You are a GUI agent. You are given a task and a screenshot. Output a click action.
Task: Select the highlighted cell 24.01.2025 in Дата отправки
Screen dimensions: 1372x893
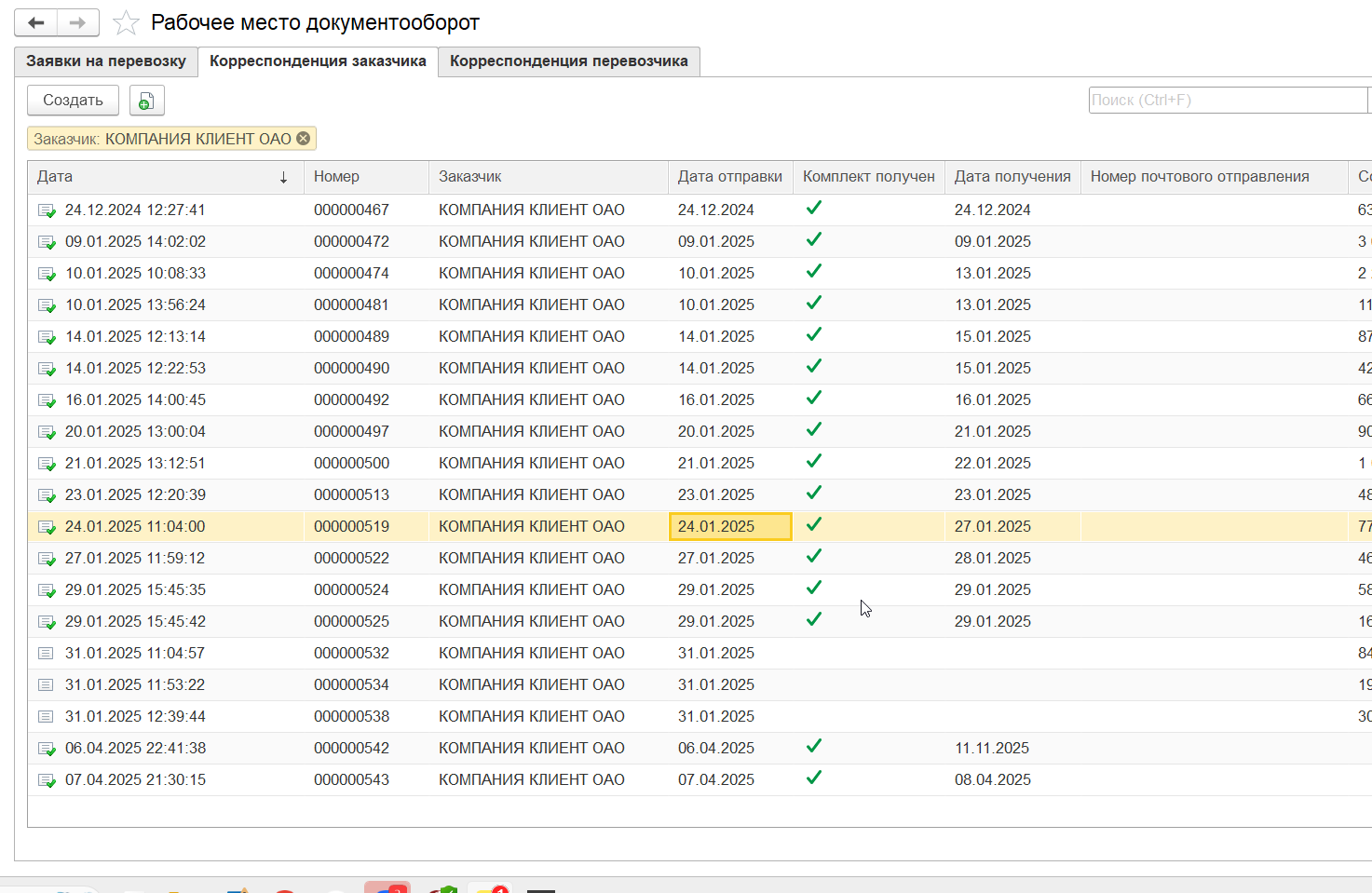(x=730, y=527)
